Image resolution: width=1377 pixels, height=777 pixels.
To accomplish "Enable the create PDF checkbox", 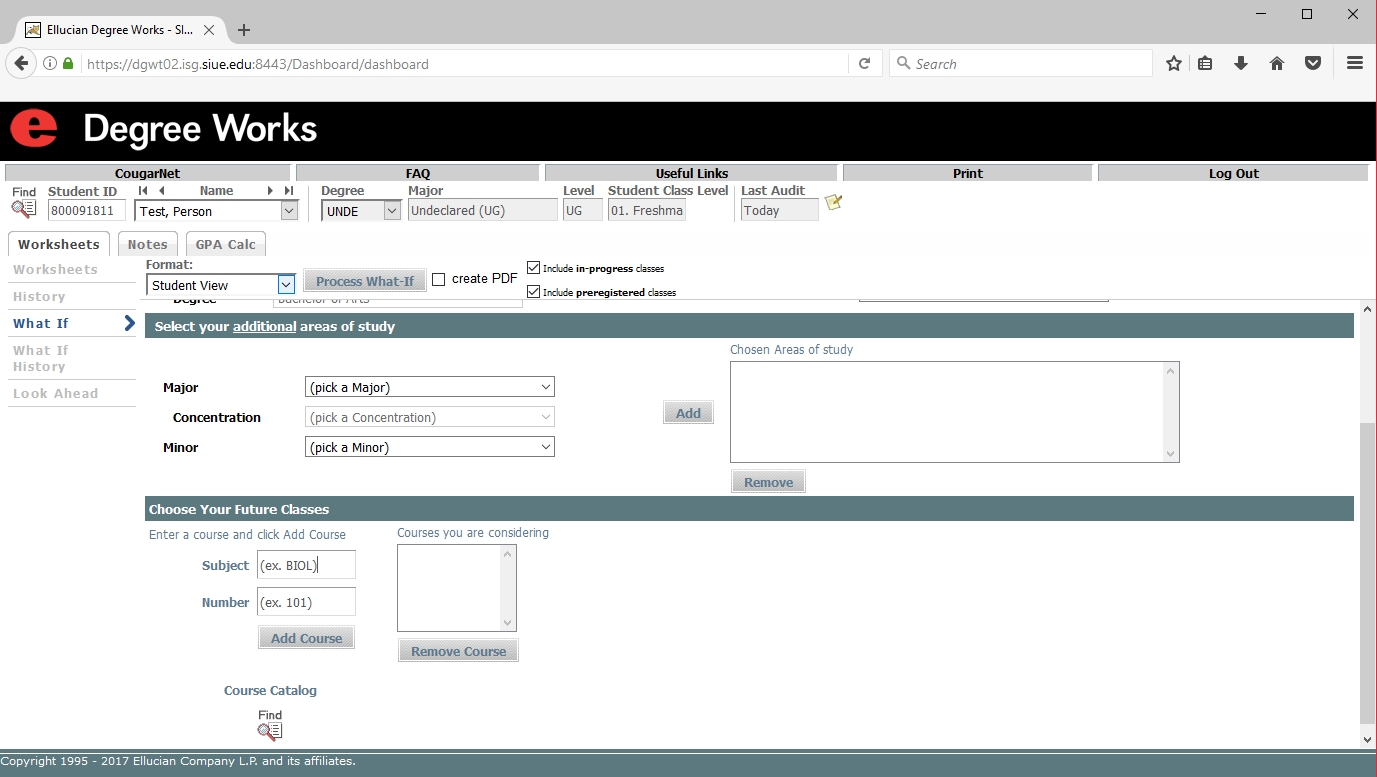I will pyautogui.click(x=438, y=280).
